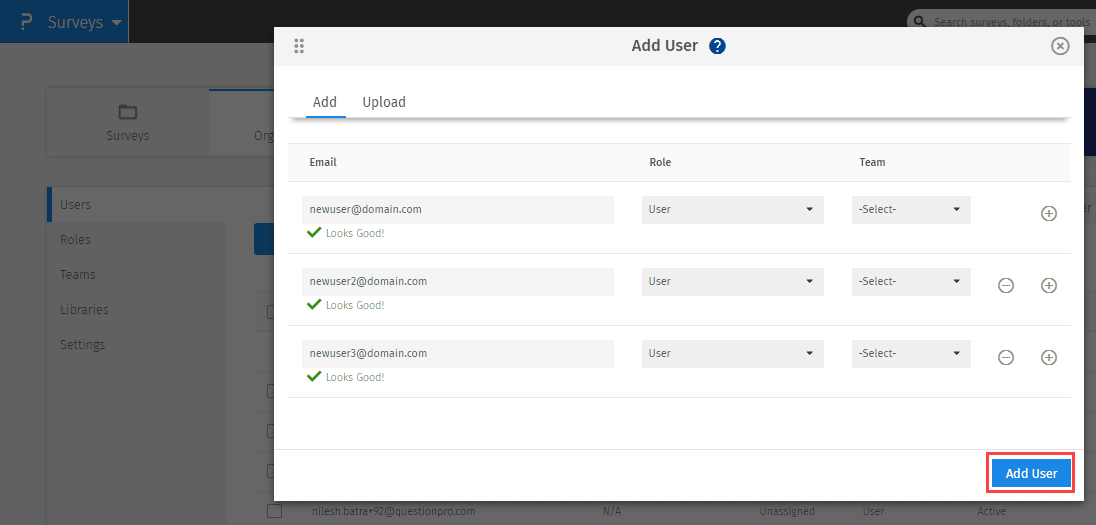Add a row after newuser3@domain.com with the plus icon
This screenshot has height=525, width=1096.
pyautogui.click(x=1048, y=357)
